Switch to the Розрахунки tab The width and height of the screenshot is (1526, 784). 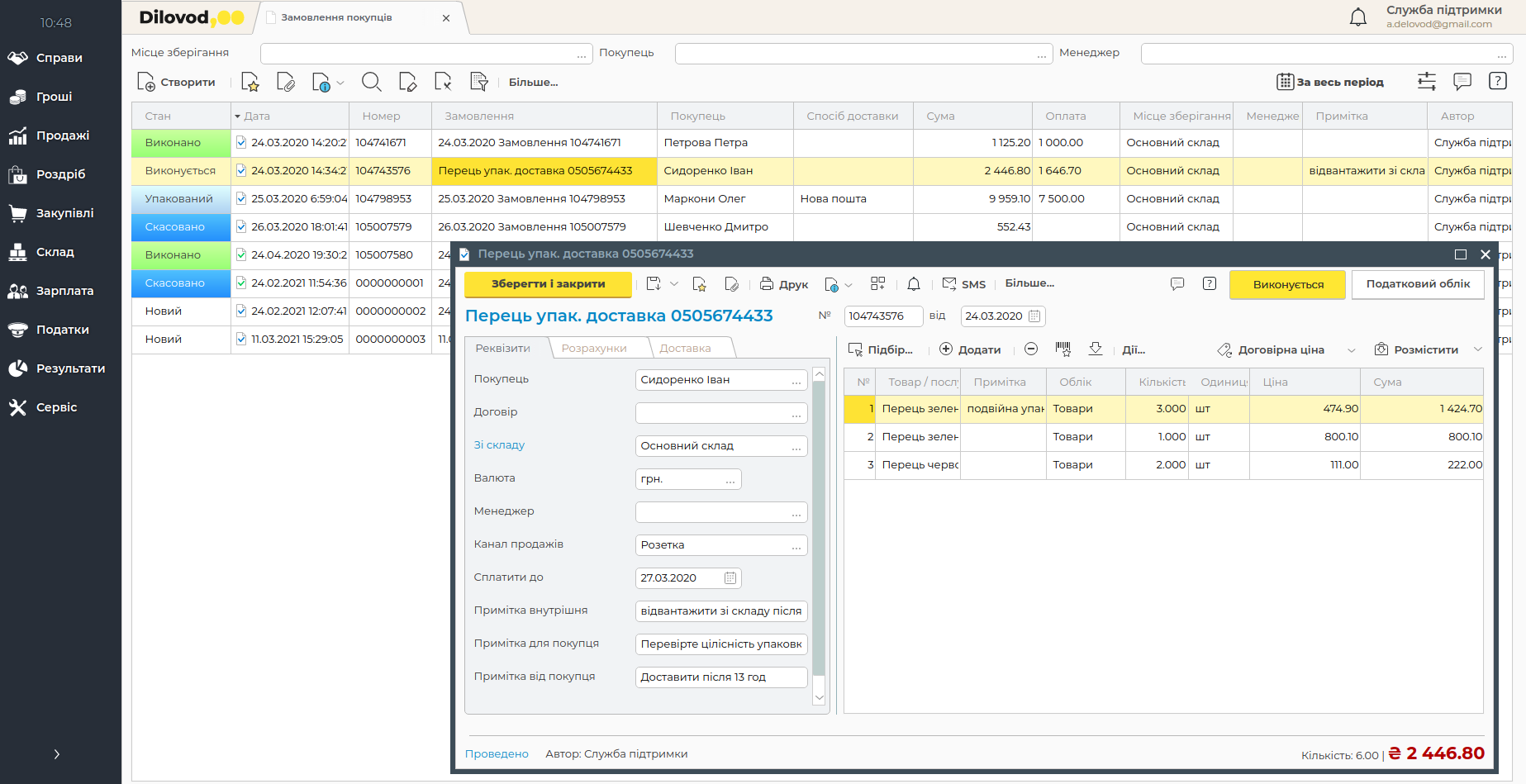[594, 349]
